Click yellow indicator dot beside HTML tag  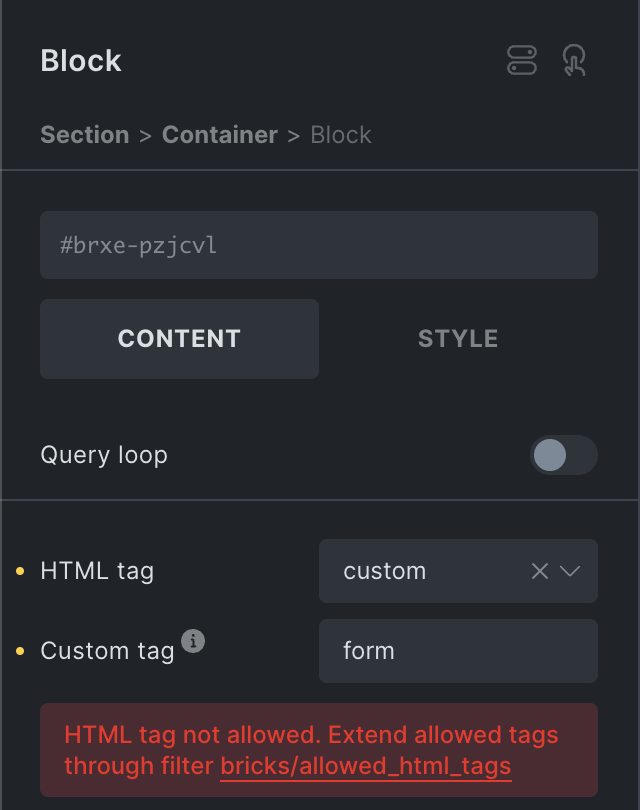[x=21, y=572]
